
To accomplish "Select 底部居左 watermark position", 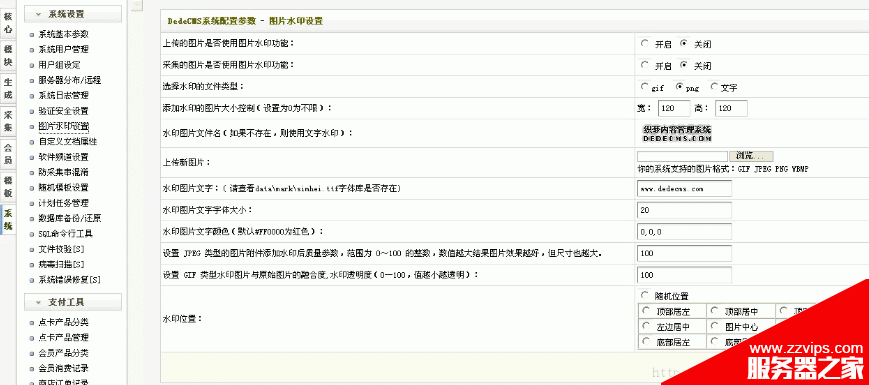I will tap(646, 341).
